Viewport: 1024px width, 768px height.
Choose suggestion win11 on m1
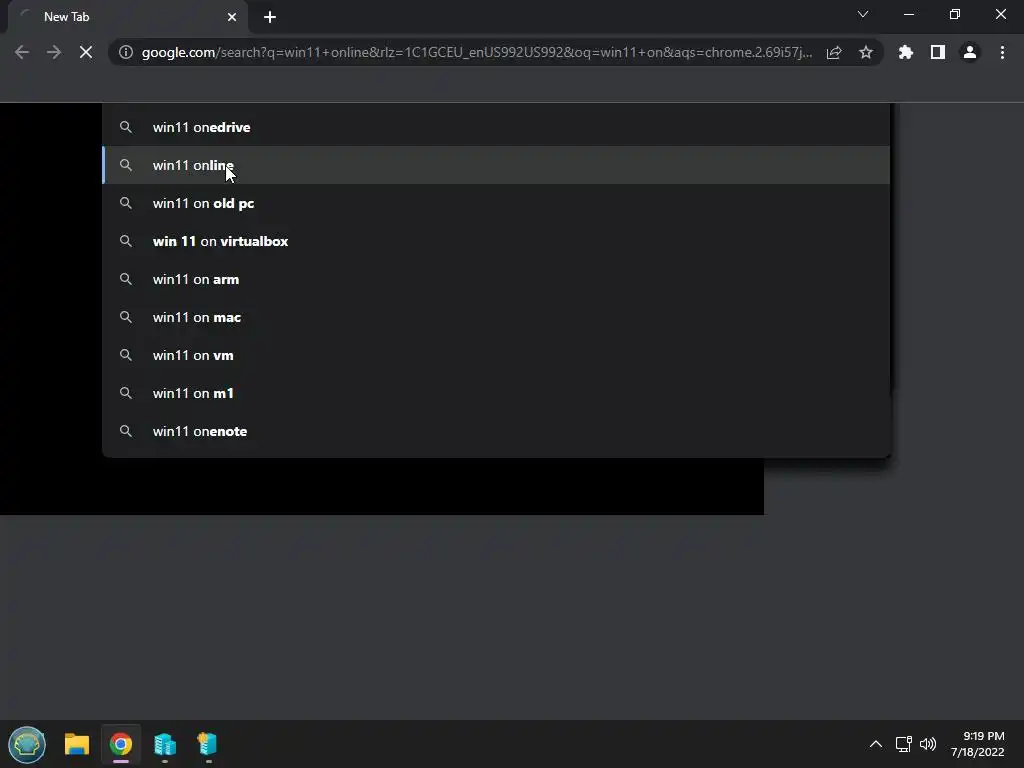(x=496, y=393)
